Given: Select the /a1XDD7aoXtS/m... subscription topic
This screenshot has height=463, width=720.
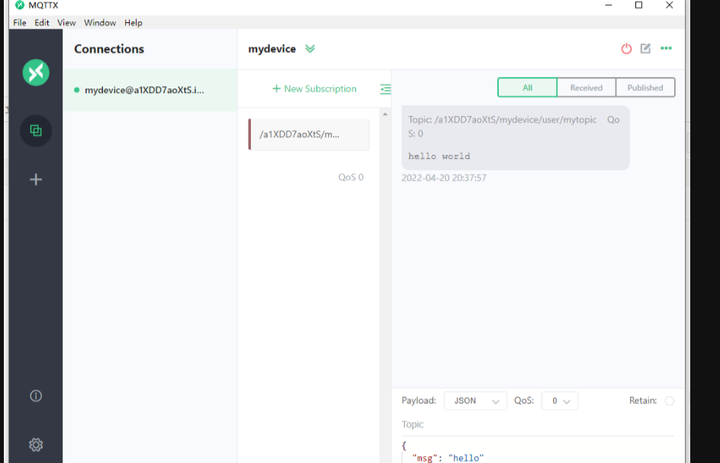Looking at the screenshot, I should click(x=309, y=135).
